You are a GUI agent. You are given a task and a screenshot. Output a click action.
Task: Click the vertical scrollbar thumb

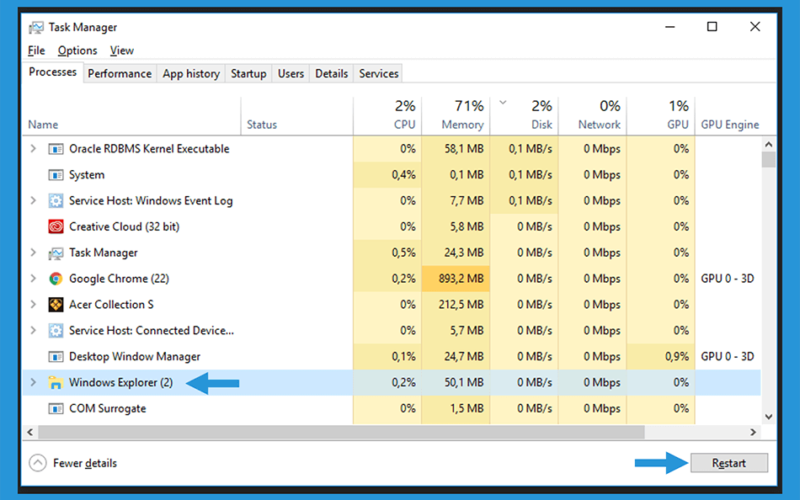(768, 160)
